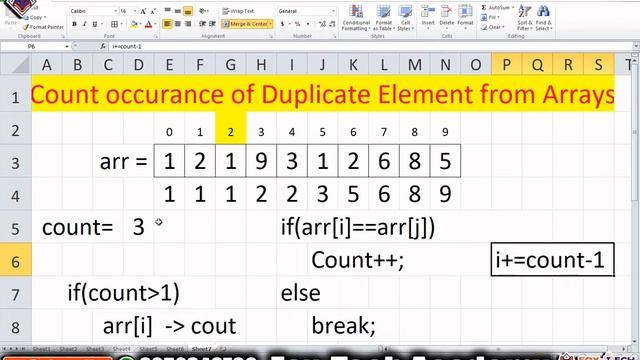This screenshot has height=360, width=640.
Task: Switch to the Sheet5 tab
Action: coord(148,349)
